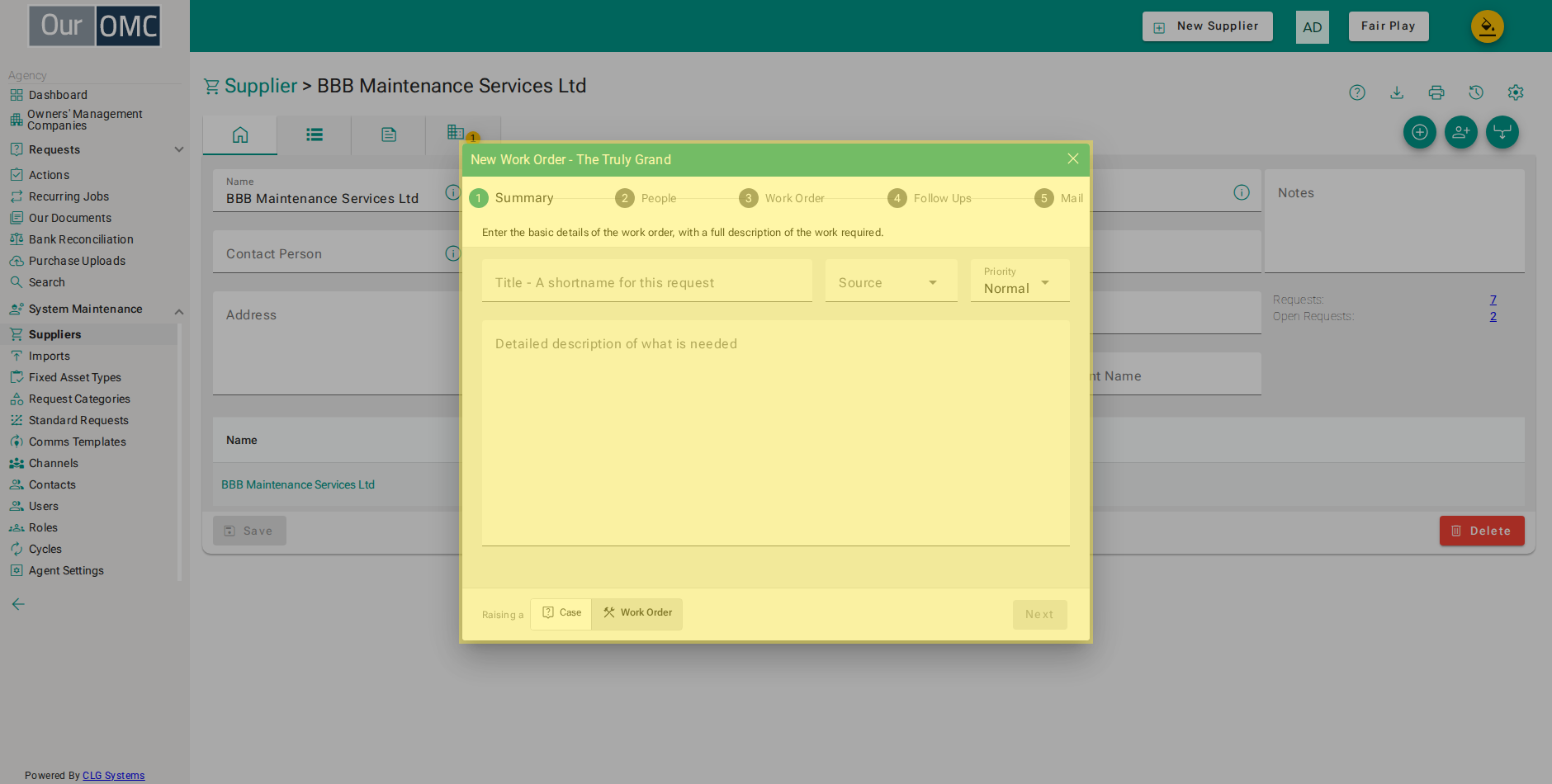Image resolution: width=1552 pixels, height=784 pixels.
Task: Open Recurring Jobs in the sidebar
Action: coord(69,196)
